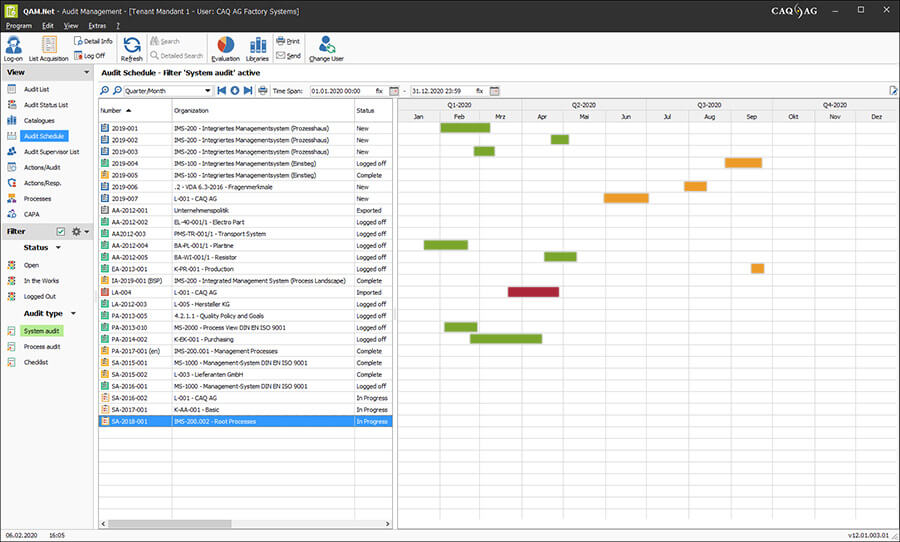This screenshot has height=542, width=900.
Task: Collapse the Status filter group
Action: [x=58, y=247]
